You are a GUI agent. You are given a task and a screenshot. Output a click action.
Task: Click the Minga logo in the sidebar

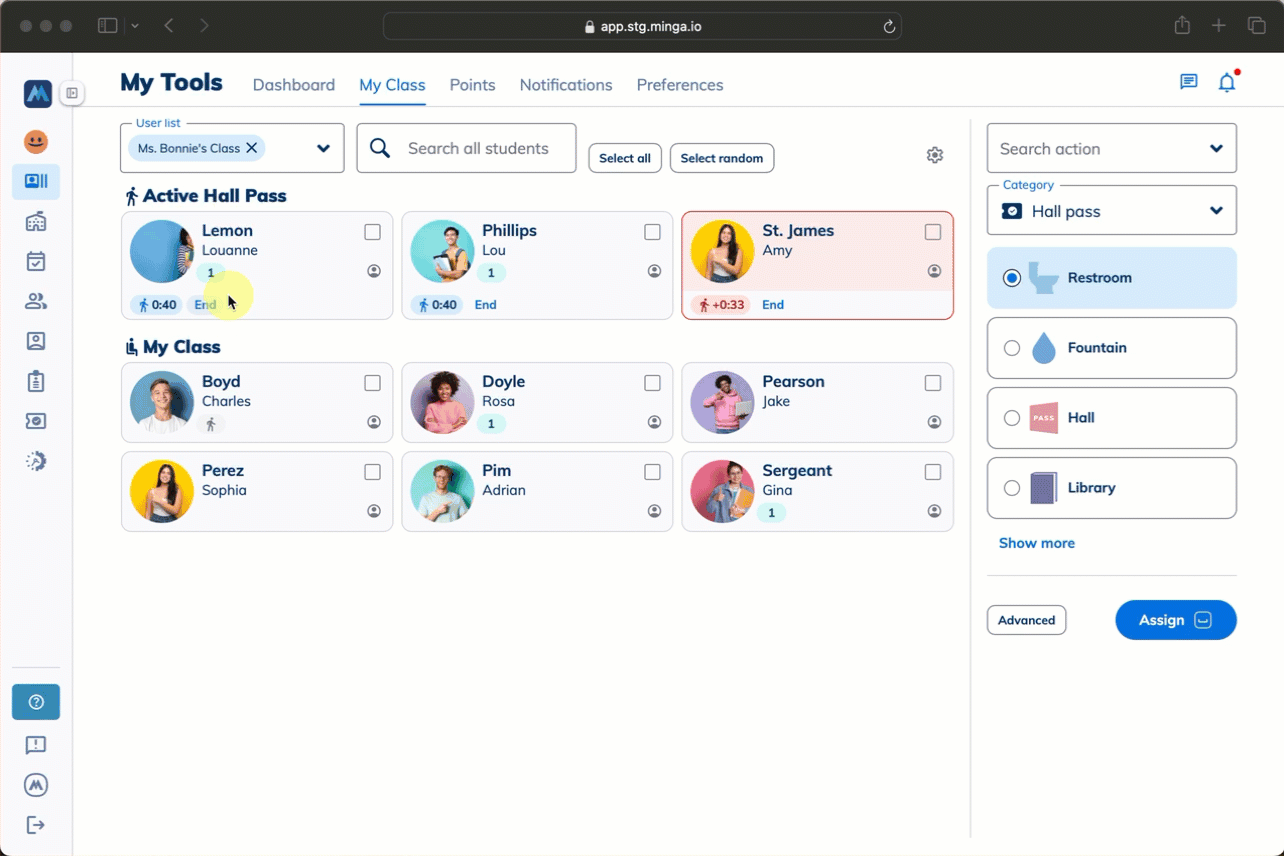pyautogui.click(x=37, y=94)
